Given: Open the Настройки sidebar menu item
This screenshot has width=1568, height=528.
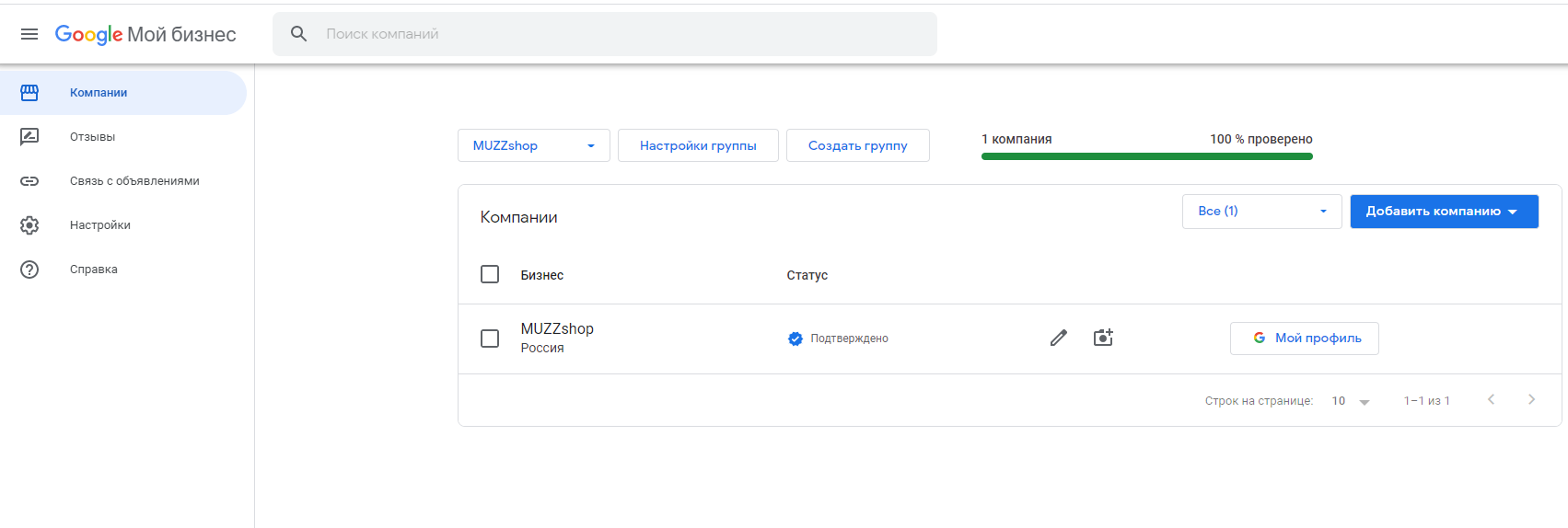Looking at the screenshot, I should click(x=100, y=225).
